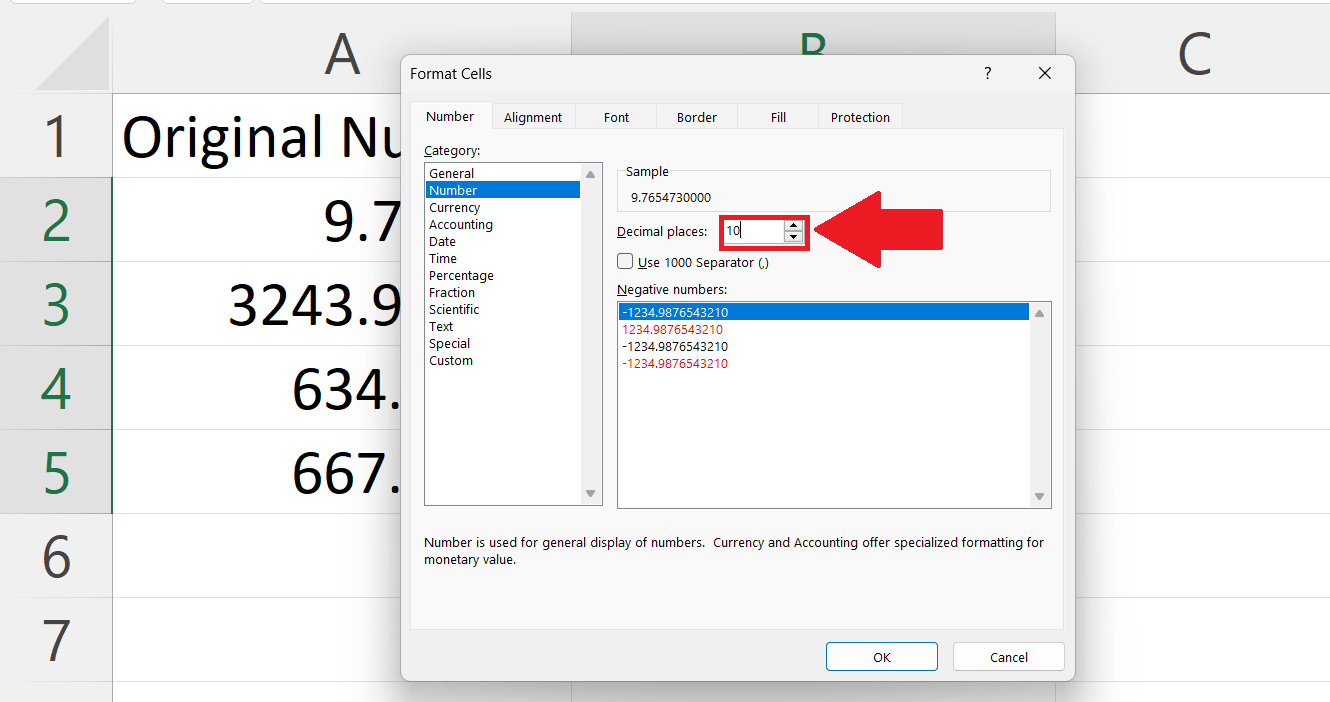Select the row 3 header
The height and width of the screenshot is (702, 1330).
point(55,304)
